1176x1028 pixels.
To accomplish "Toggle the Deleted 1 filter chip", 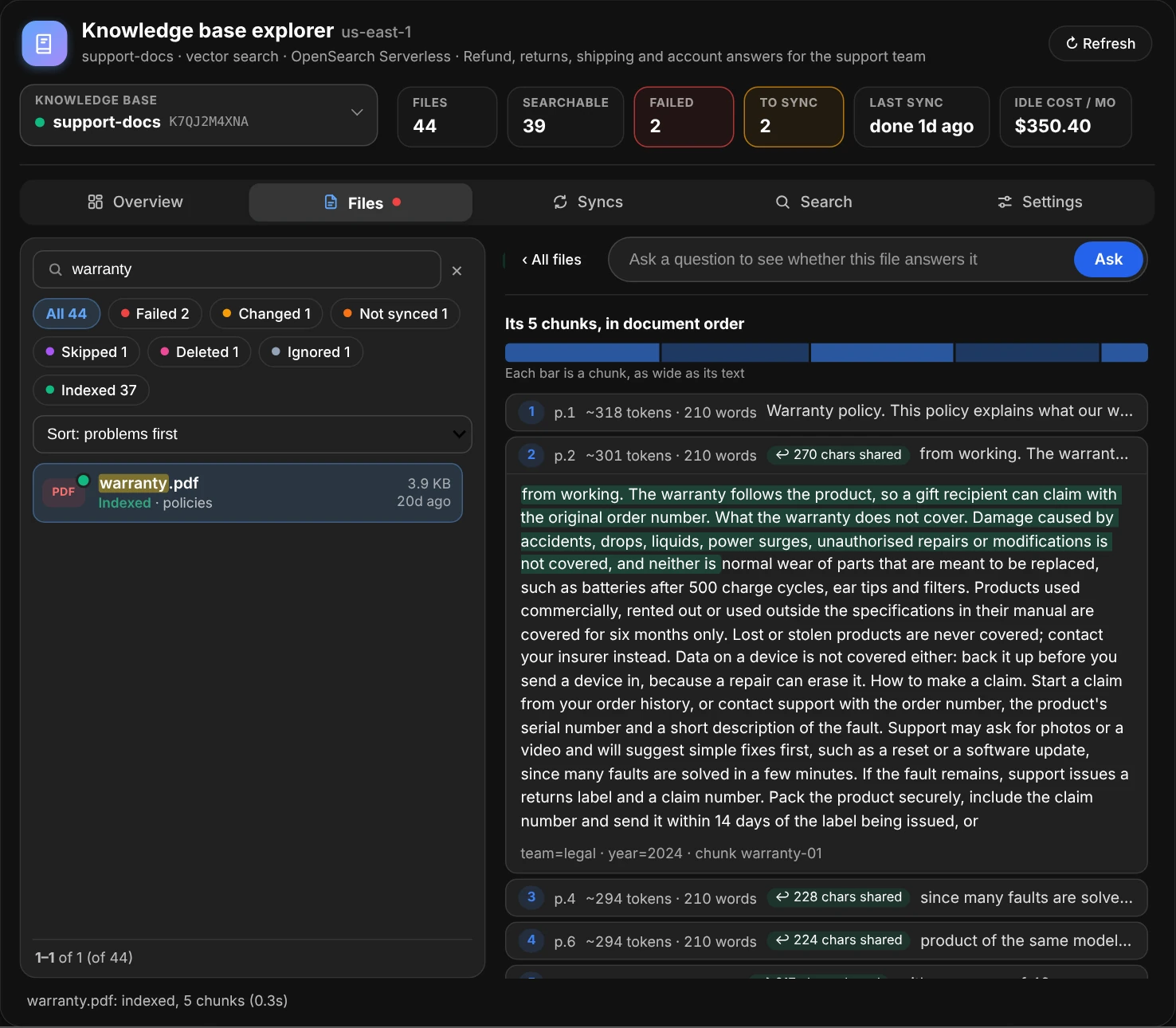I will tap(199, 352).
